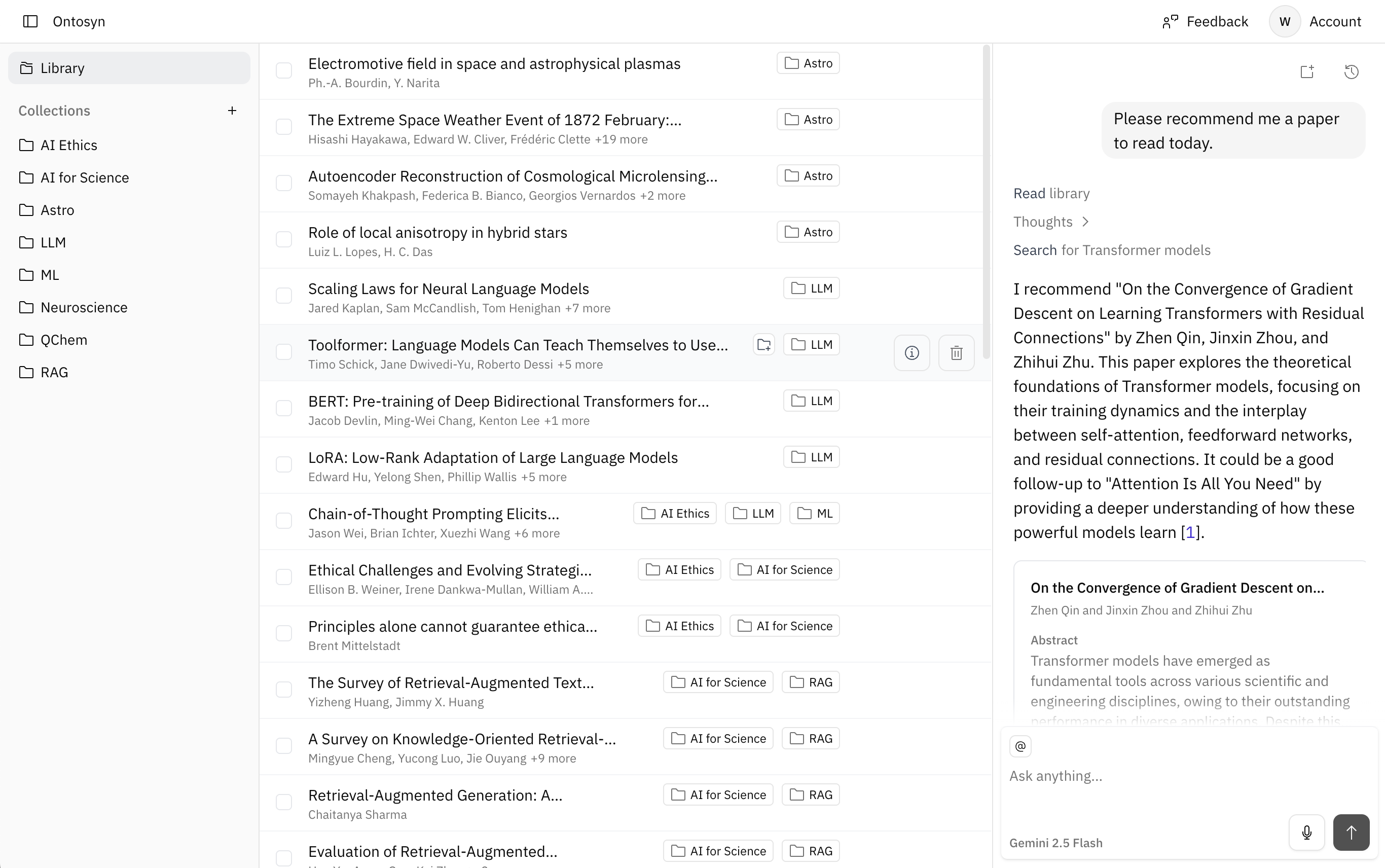The image size is (1385, 868).
Task: Select the BERT paper's checkbox
Action: click(283, 408)
